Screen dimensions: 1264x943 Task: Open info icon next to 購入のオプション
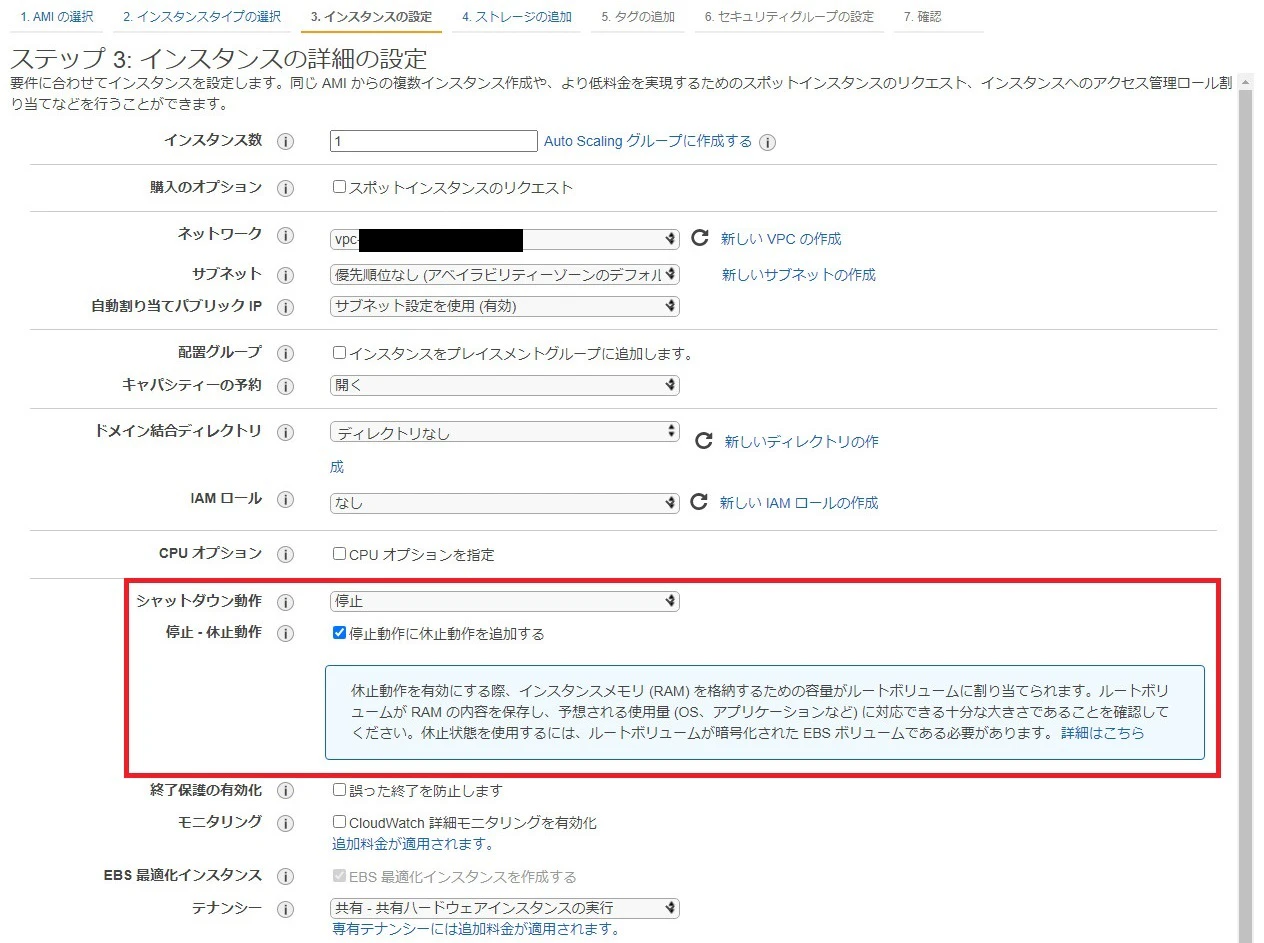click(285, 188)
